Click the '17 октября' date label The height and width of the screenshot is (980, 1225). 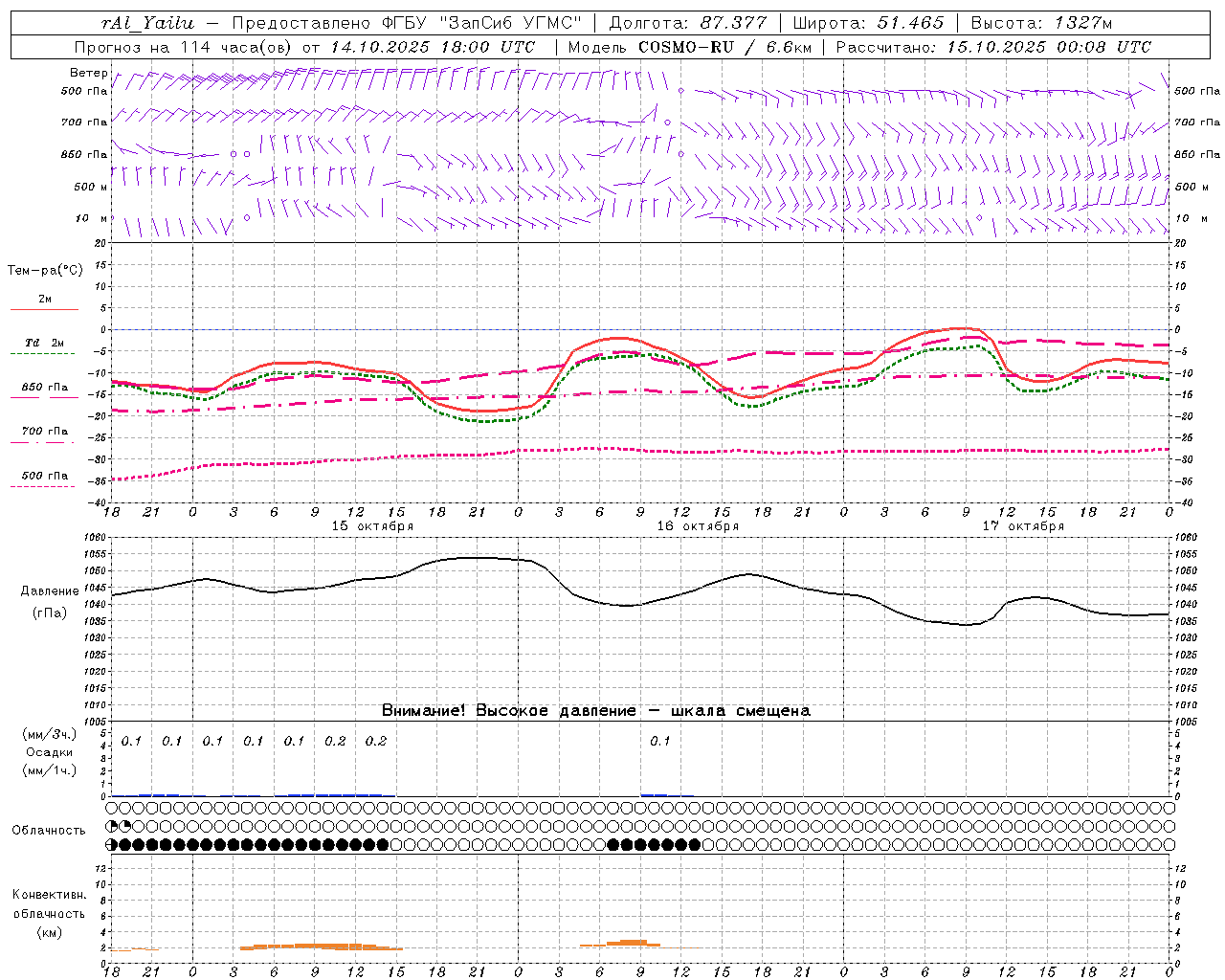coord(1023,526)
